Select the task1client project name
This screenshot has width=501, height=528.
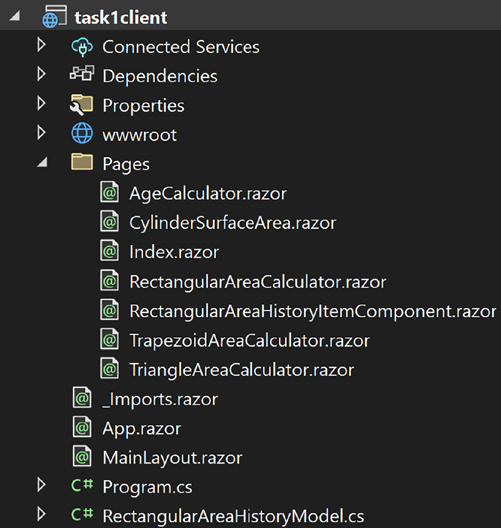[x=121, y=18]
